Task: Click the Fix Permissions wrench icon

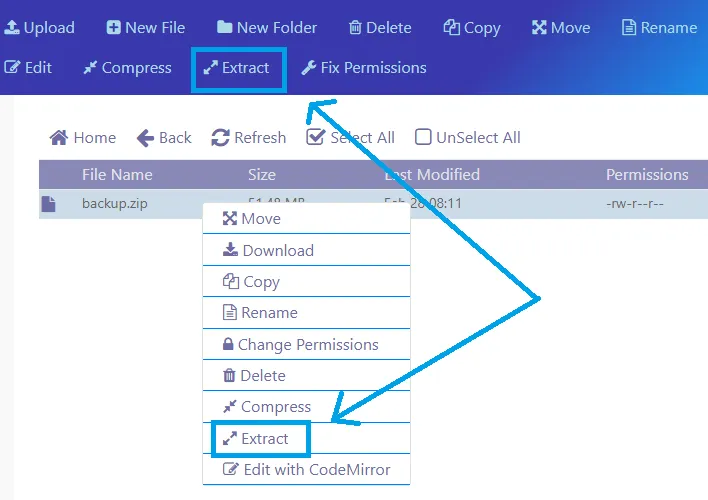Action: [x=309, y=68]
